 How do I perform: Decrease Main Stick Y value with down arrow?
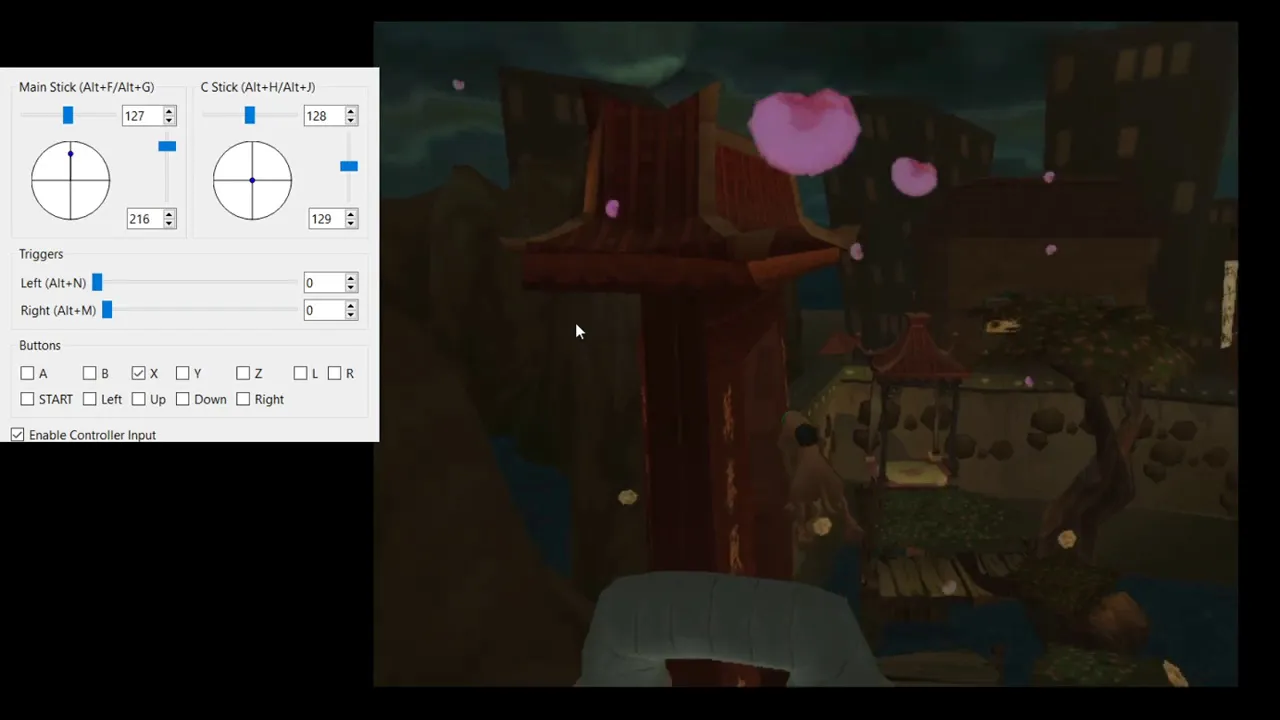tap(169, 224)
